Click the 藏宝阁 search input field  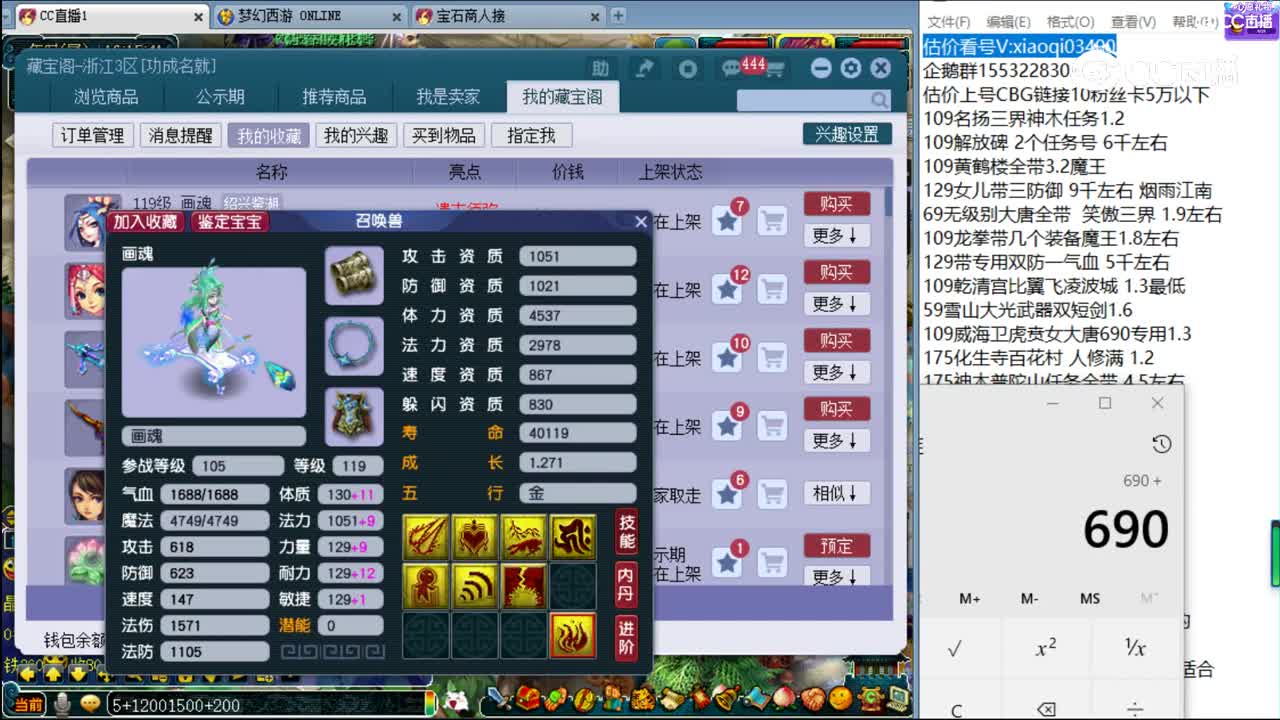pyautogui.click(x=803, y=100)
